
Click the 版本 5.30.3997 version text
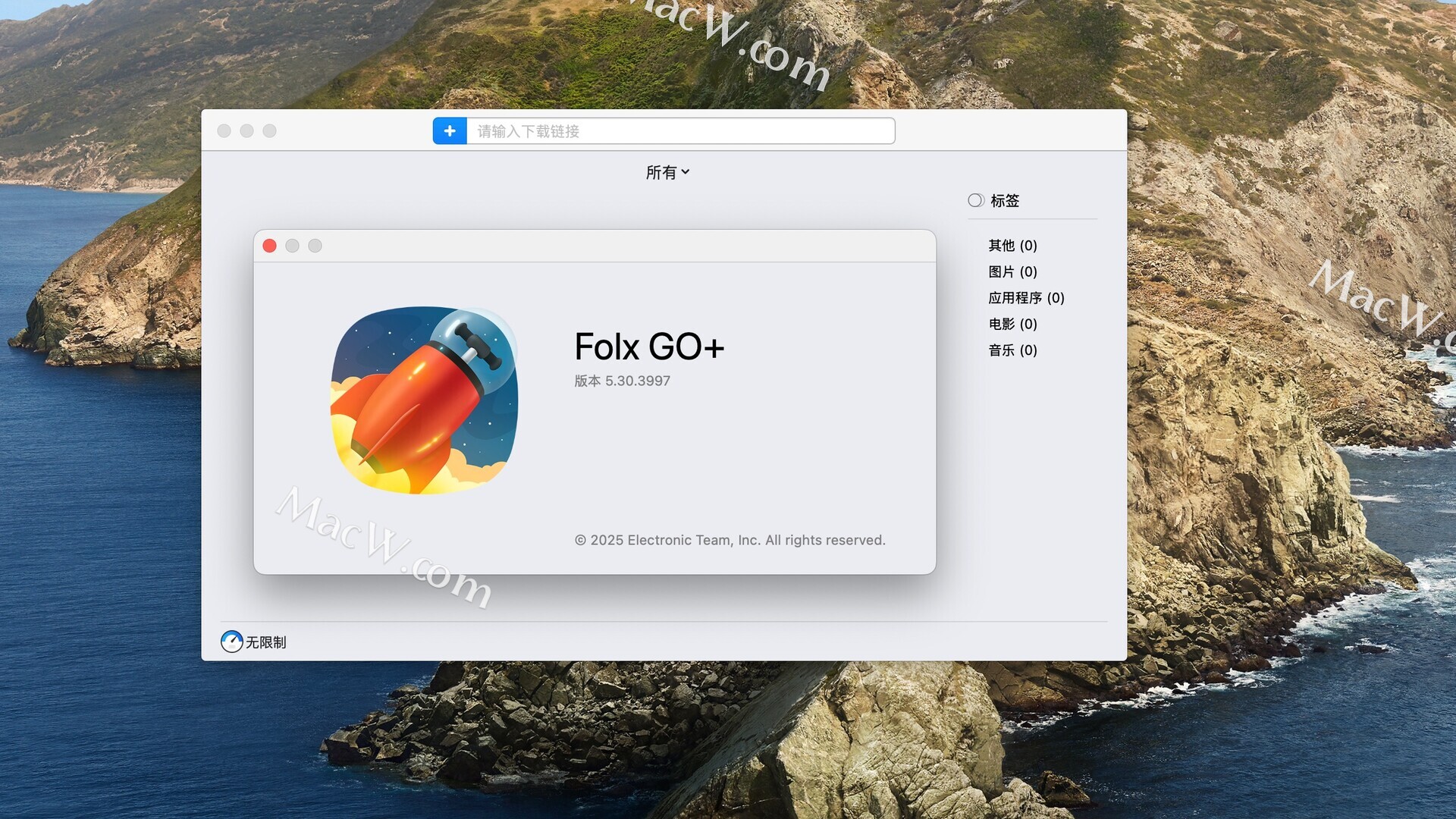pos(622,381)
